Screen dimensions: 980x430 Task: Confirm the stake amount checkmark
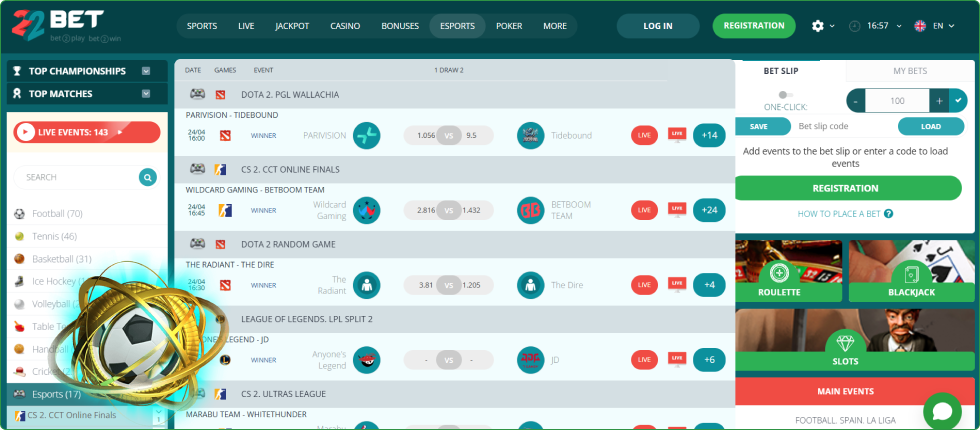pyautogui.click(x=958, y=101)
